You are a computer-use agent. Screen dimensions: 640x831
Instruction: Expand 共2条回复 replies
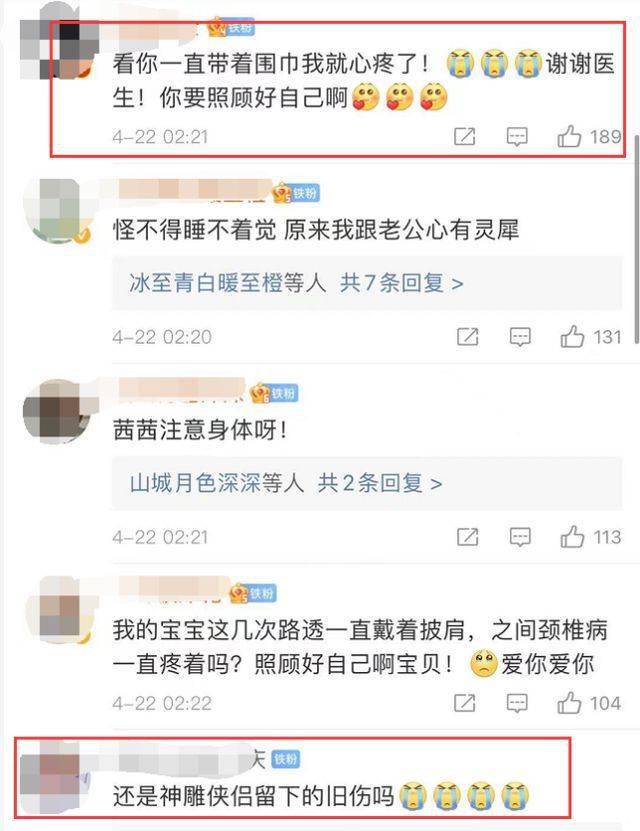380,483
